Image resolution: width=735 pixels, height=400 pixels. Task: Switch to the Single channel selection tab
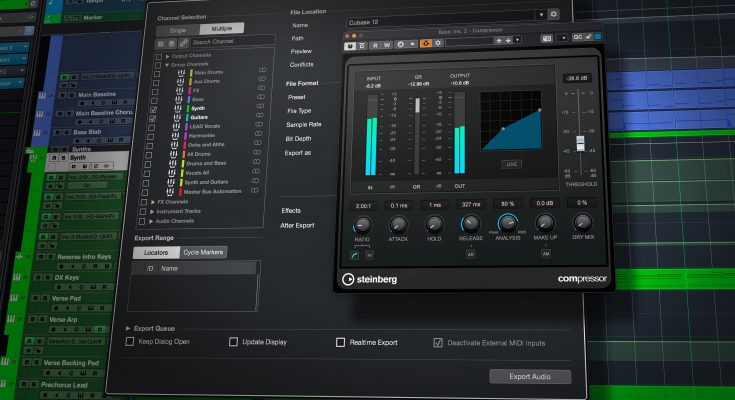pyautogui.click(x=178, y=29)
